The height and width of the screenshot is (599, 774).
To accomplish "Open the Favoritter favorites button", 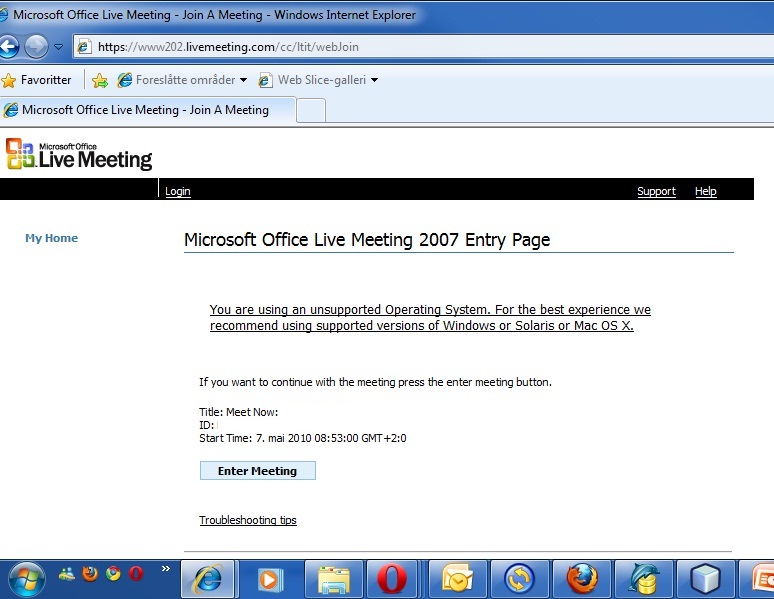I will [37, 80].
